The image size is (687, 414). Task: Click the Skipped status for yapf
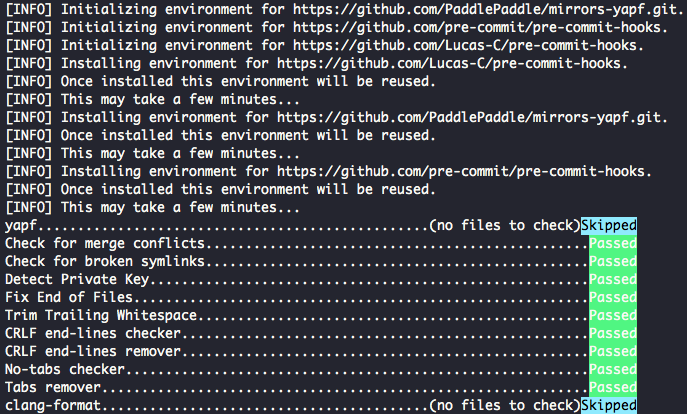608,226
